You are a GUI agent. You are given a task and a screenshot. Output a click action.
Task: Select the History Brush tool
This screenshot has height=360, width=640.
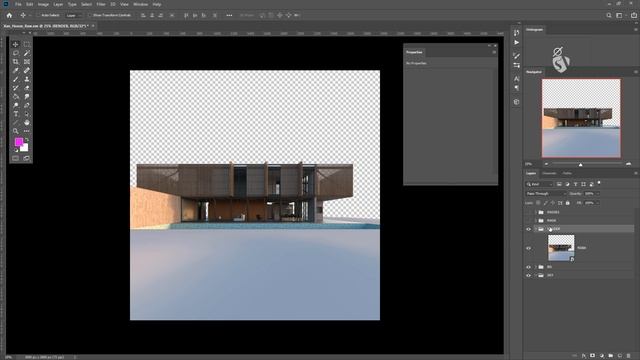pyautogui.click(x=16, y=88)
